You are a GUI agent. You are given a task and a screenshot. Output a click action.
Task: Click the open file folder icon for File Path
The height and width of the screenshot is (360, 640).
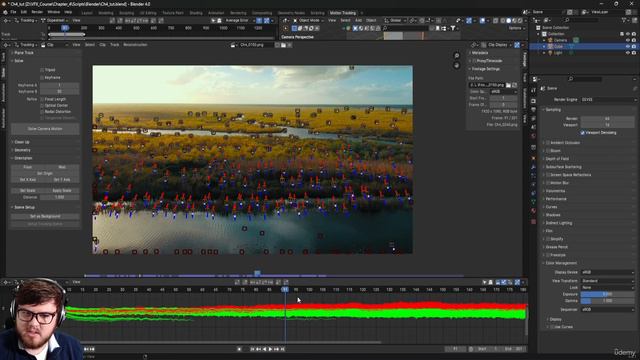click(x=508, y=85)
